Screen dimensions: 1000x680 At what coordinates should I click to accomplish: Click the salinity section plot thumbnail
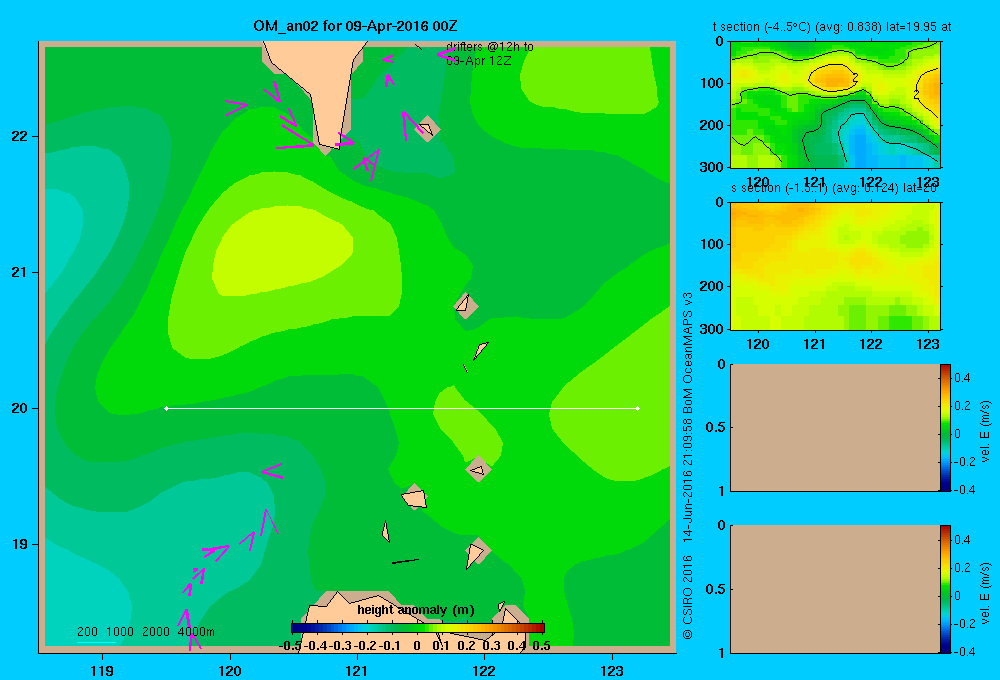[x=835, y=266]
